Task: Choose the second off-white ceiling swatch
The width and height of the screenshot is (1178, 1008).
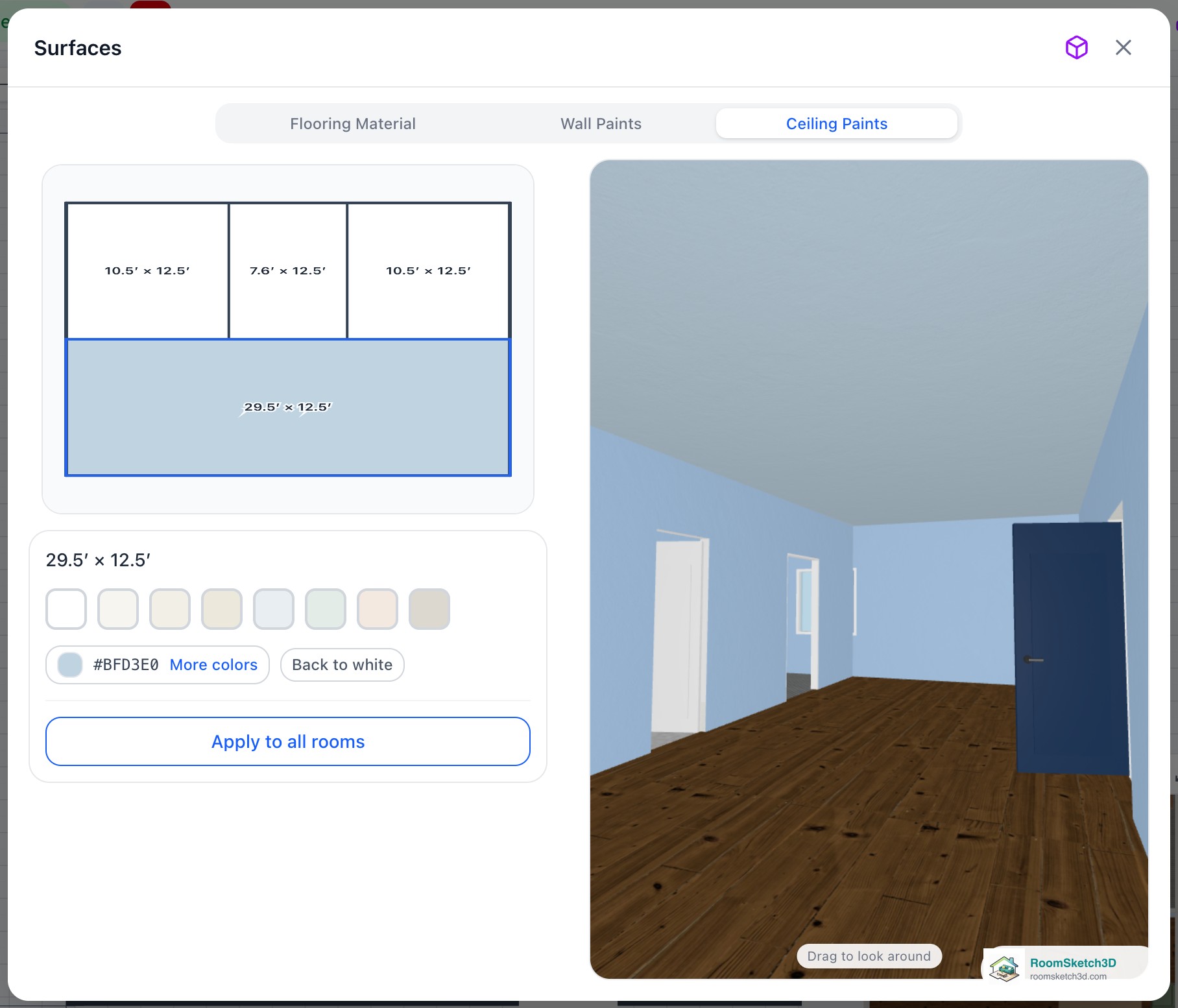Action: 118,609
